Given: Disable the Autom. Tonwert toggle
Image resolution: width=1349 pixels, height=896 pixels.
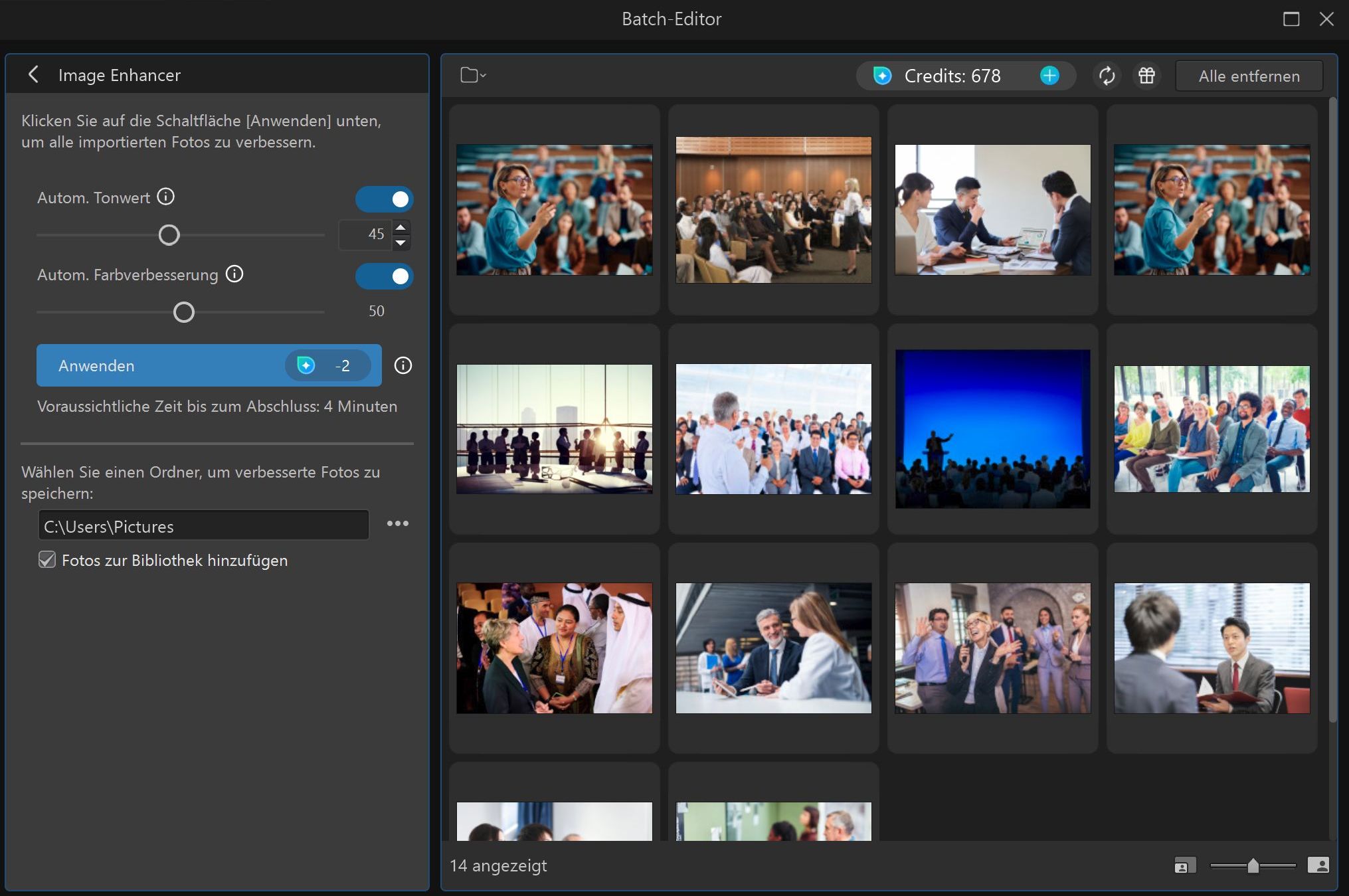Looking at the screenshot, I should [384, 199].
